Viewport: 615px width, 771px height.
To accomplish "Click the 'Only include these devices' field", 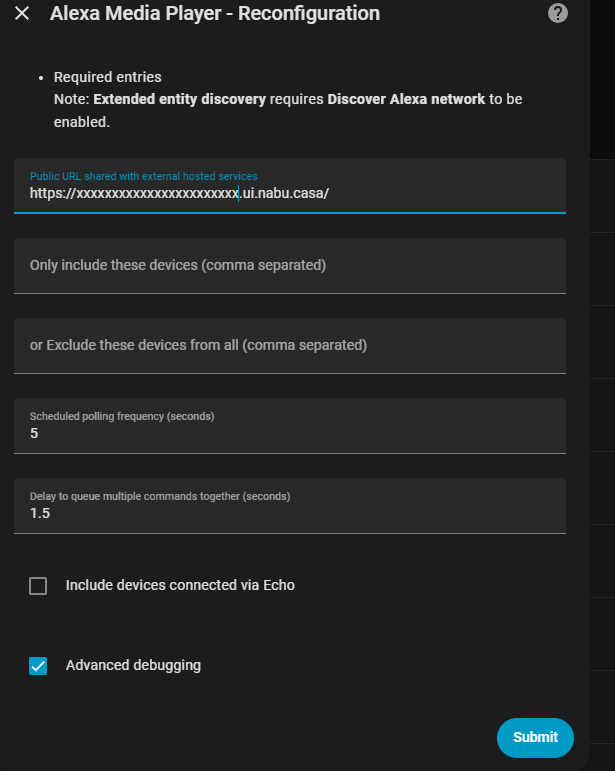I will pyautogui.click(x=290, y=265).
